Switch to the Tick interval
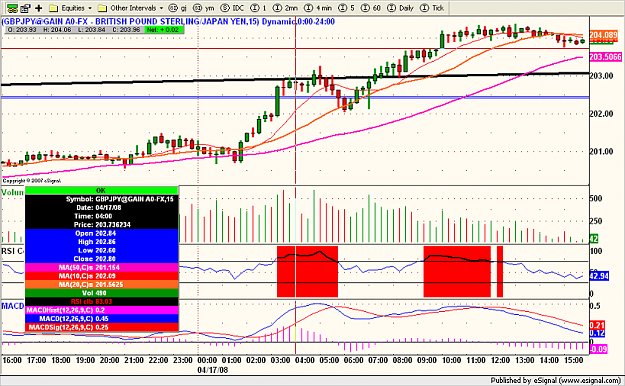The image size is (625, 386). pos(432,8)
